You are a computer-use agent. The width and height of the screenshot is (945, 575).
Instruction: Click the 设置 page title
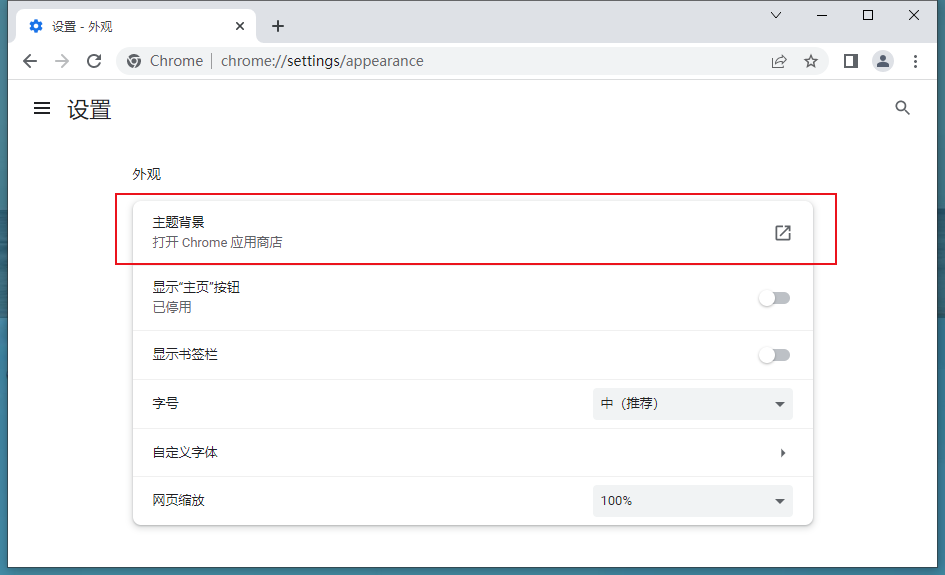(89, 110)
